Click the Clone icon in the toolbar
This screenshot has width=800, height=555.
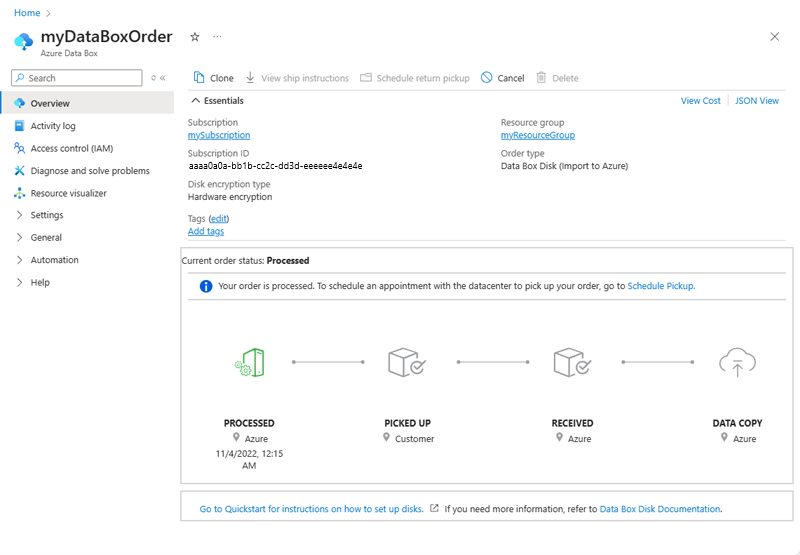200,78
